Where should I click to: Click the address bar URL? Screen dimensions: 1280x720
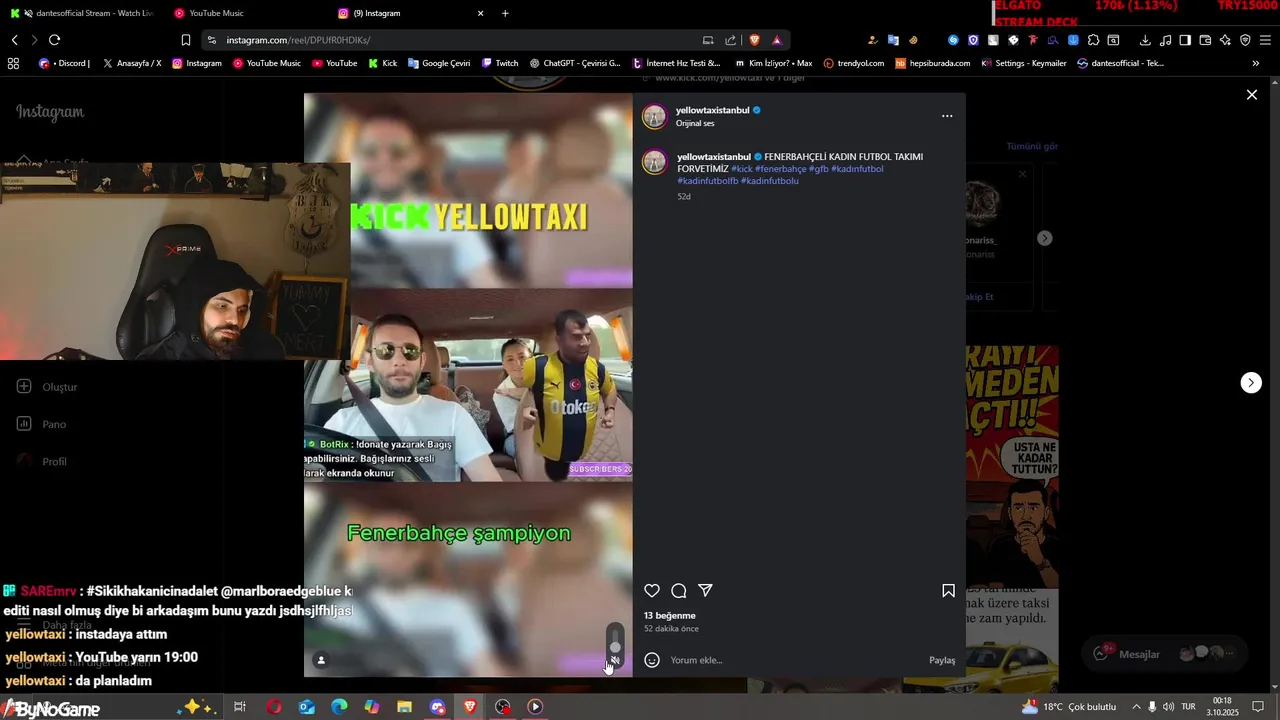click(x=298, y=40)
